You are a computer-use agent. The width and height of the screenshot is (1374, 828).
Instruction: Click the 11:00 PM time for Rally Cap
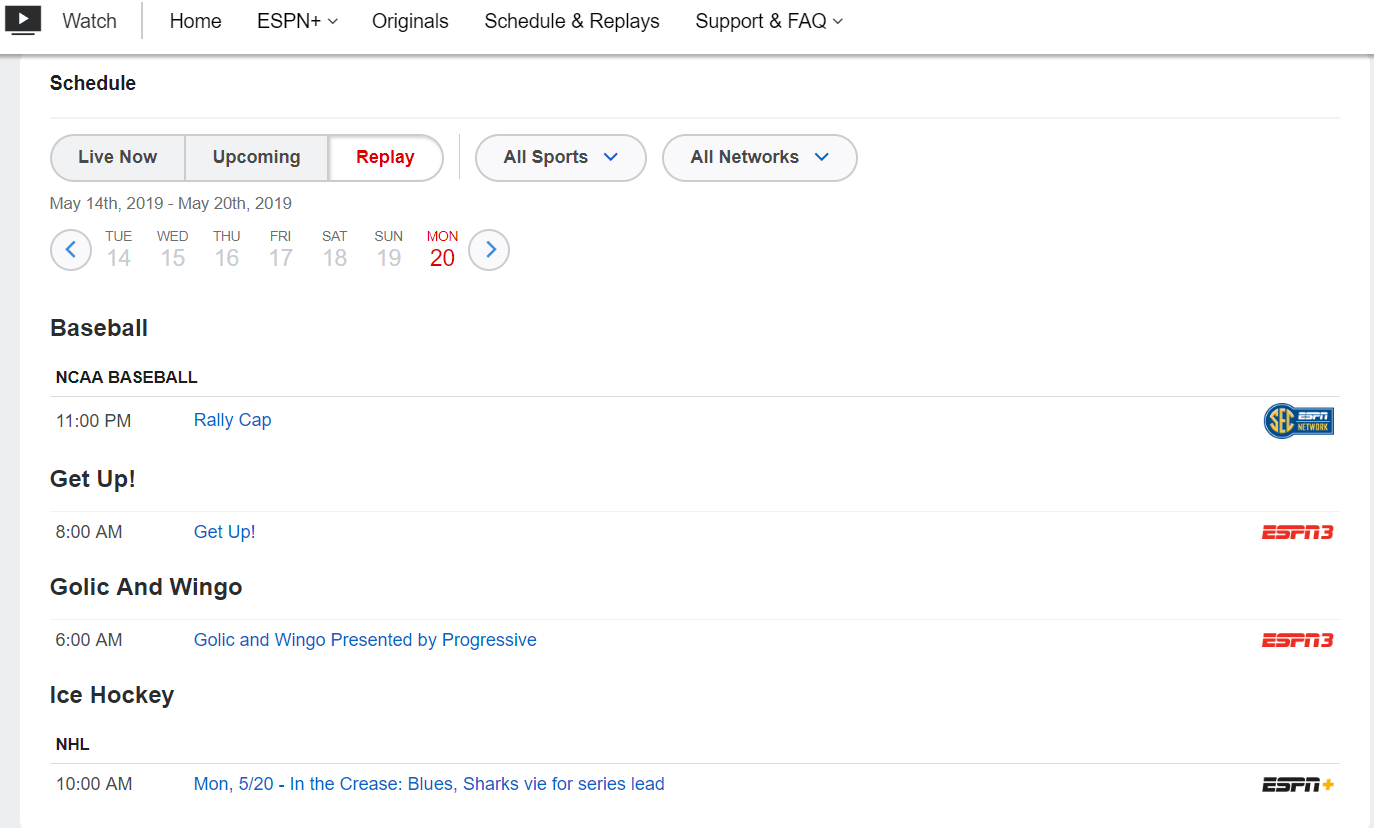pyautogui.click(x=94, y=421)
